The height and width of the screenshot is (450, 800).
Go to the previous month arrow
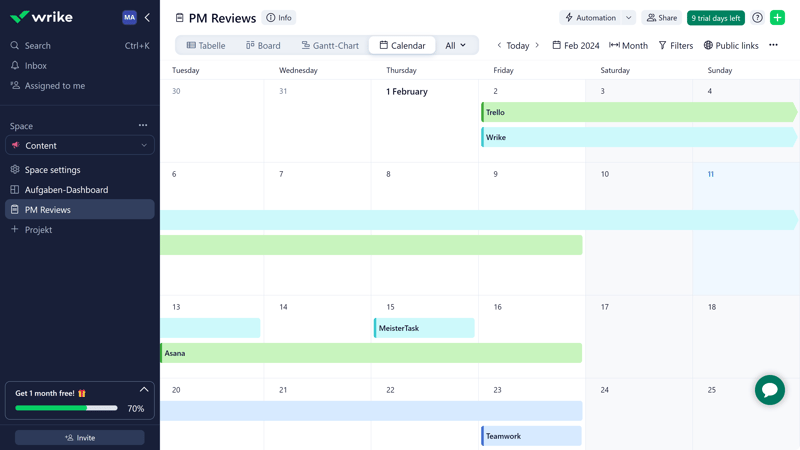click(499, 45)
